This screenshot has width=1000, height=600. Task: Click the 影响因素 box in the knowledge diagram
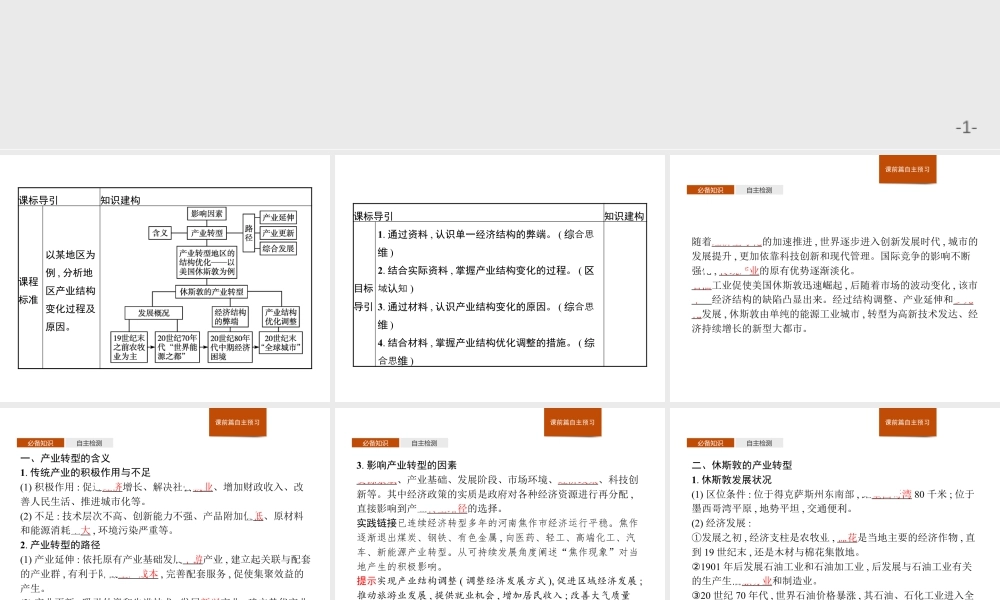pos(208,214)
